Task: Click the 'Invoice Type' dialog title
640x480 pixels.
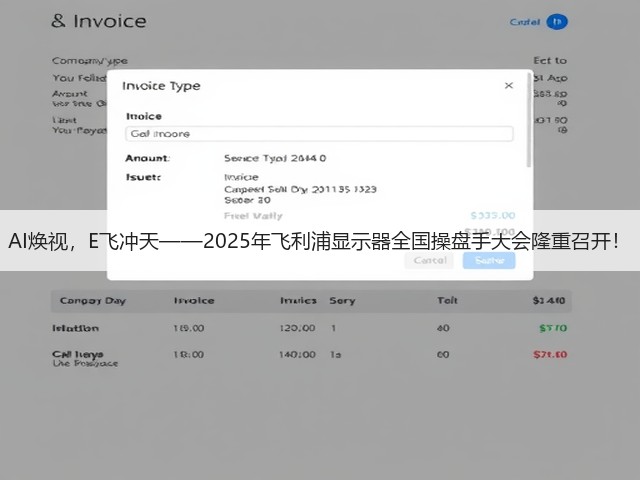Action: tap(161, 86)
